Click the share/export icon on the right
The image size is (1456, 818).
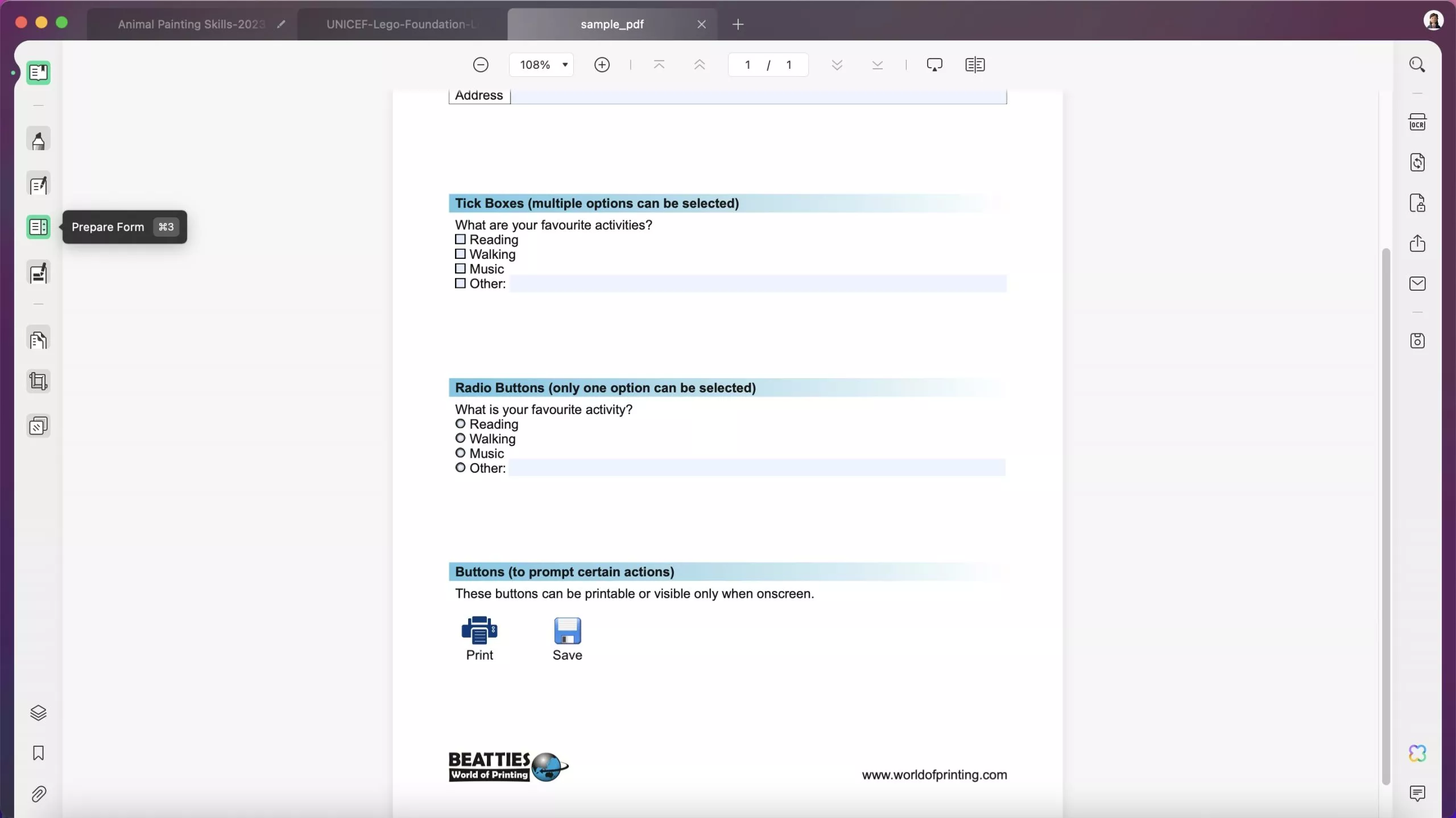[1417, 243]
